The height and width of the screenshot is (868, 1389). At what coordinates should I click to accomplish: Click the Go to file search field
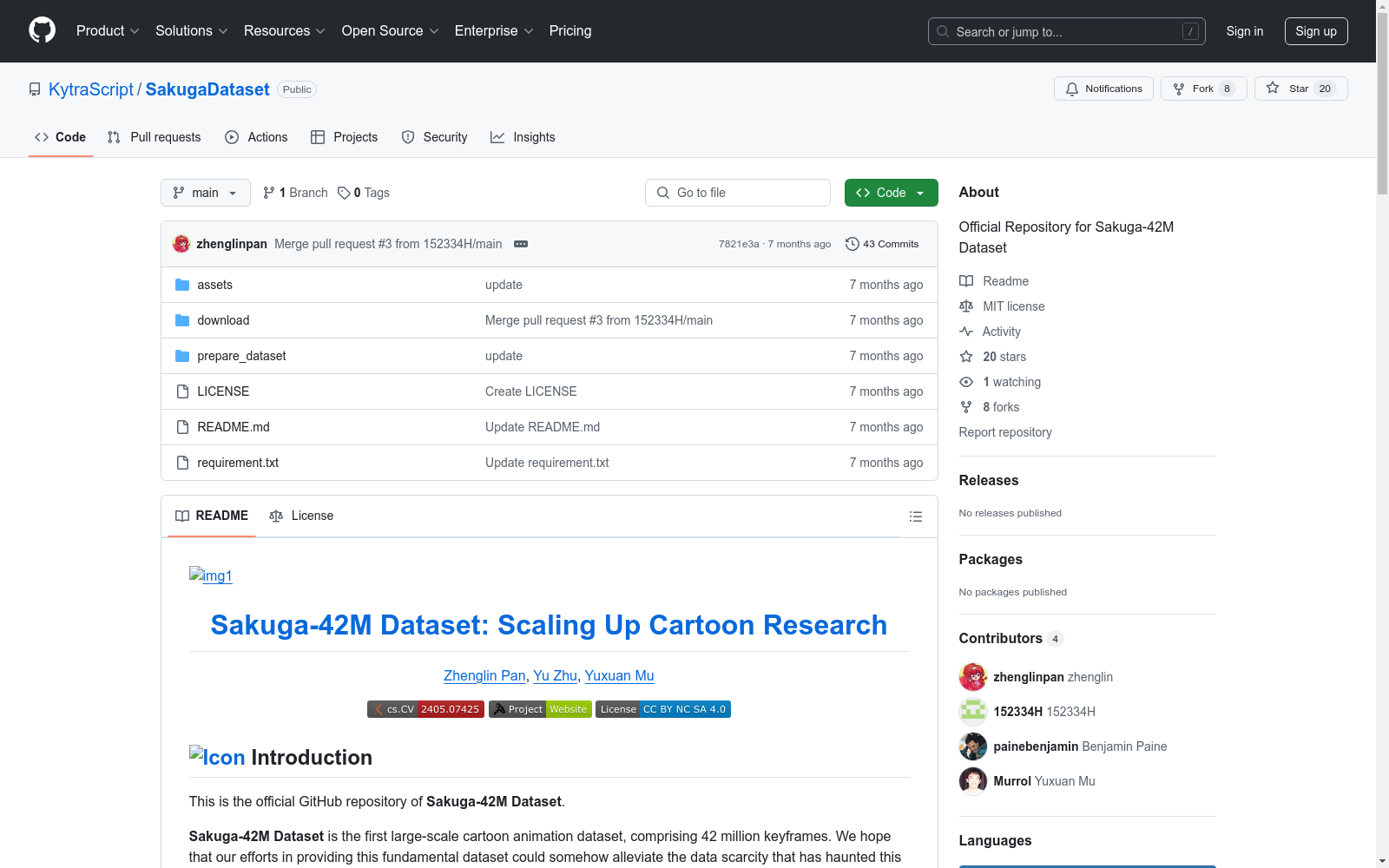738,193
